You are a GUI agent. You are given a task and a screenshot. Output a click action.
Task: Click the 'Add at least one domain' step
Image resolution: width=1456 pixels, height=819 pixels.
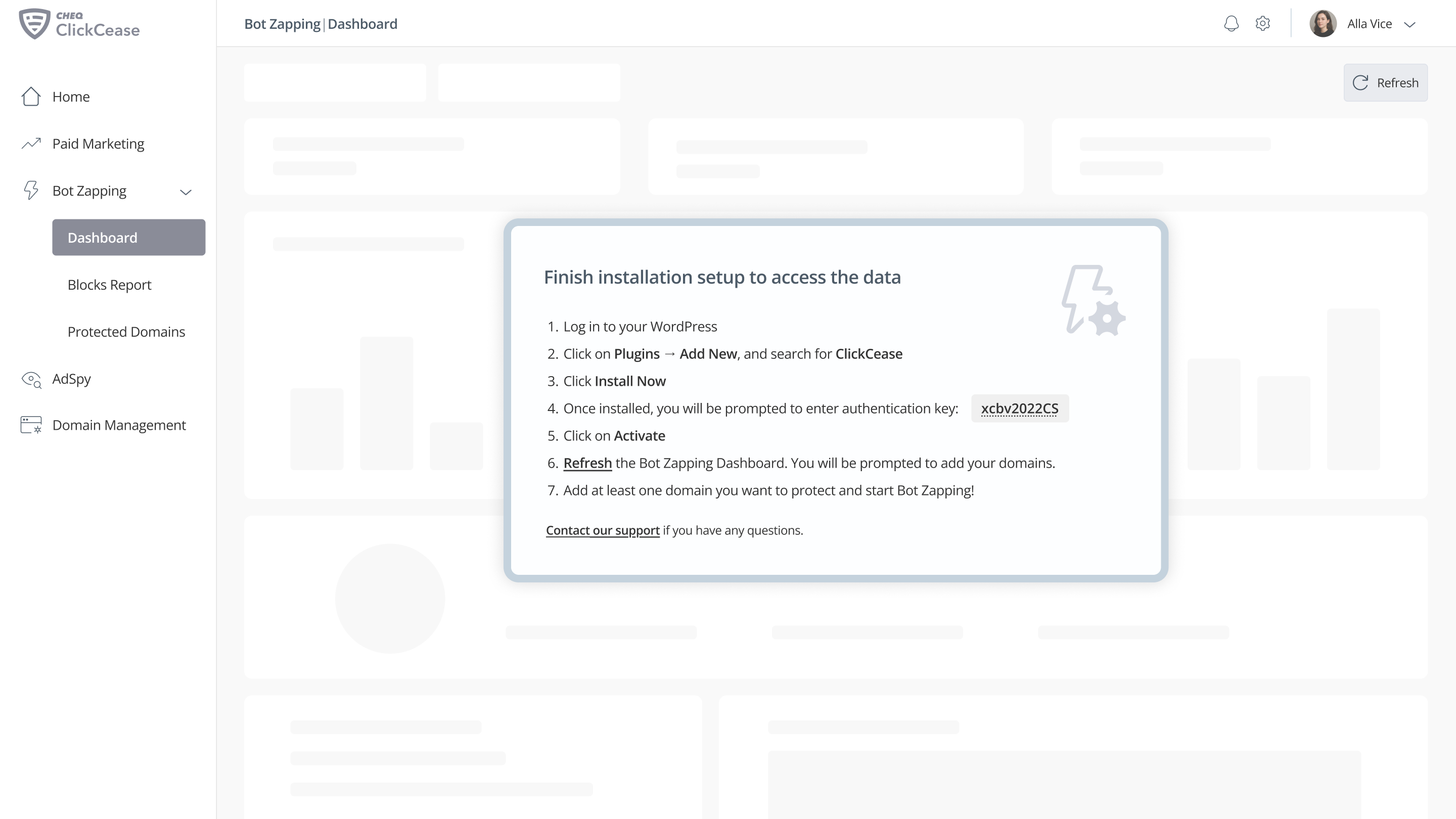(x=768, y=490)
